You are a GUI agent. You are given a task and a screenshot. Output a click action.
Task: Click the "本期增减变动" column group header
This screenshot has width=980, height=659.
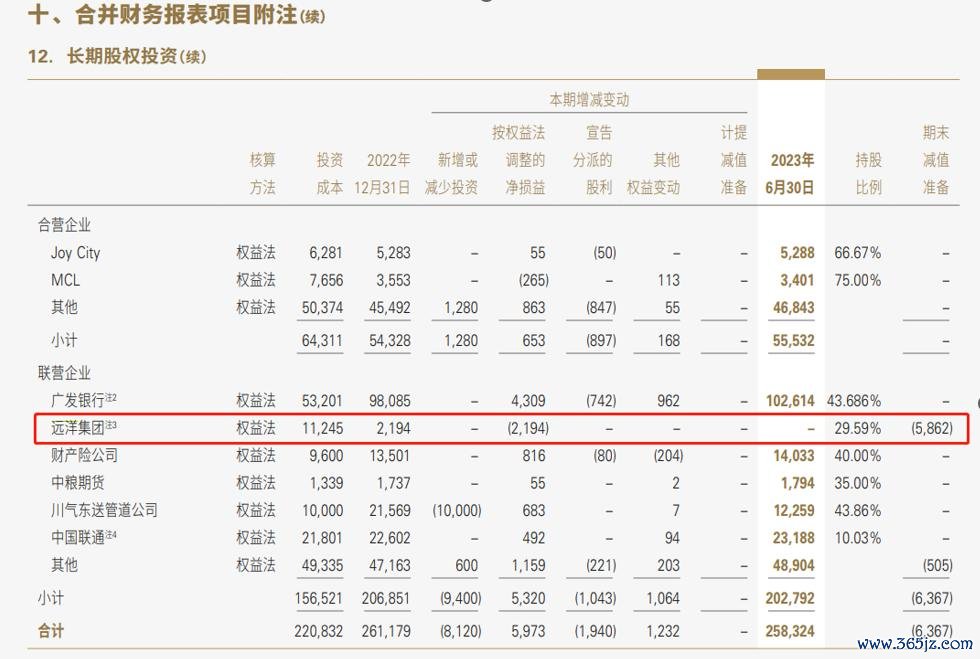click(x=589, y=99)
